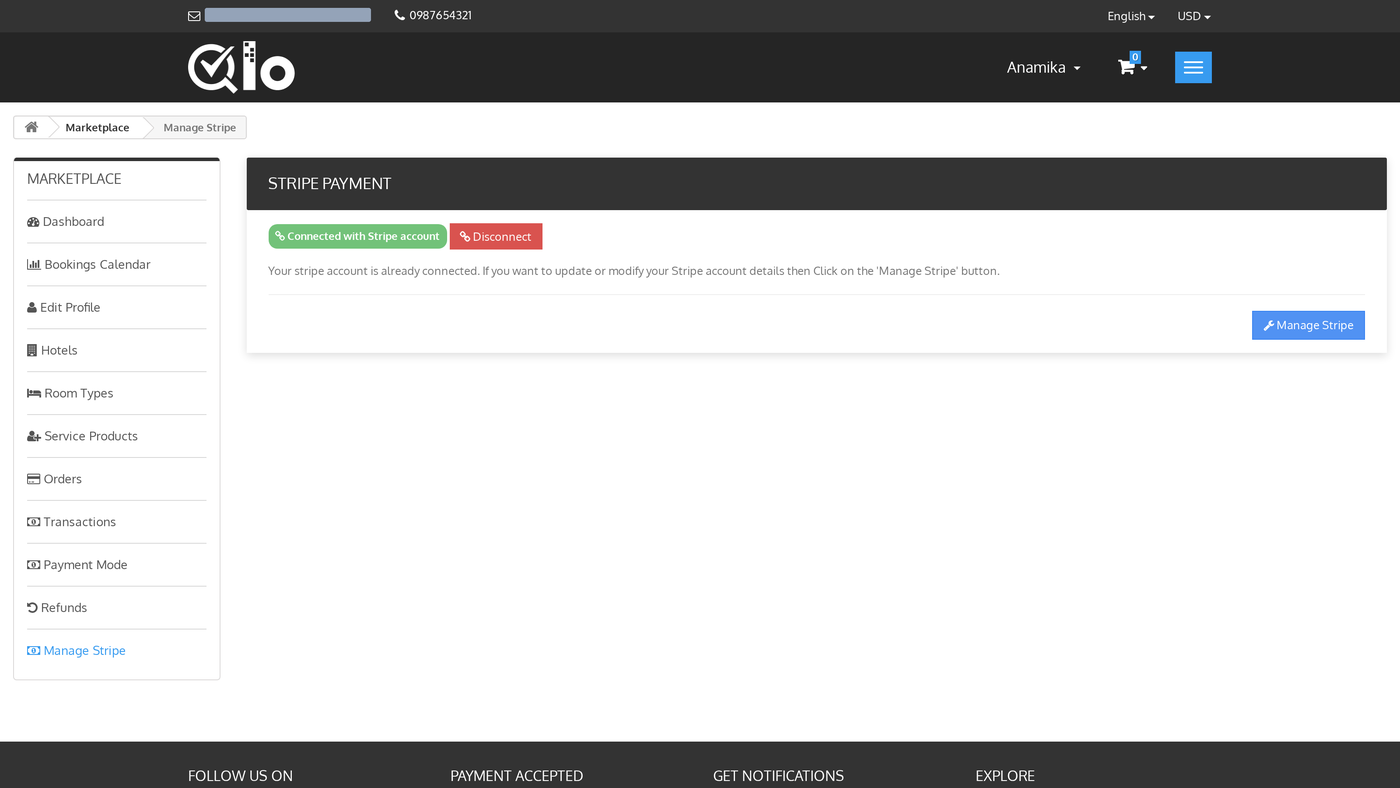Click the STRIPE PAYMENT panel heading

330,184
